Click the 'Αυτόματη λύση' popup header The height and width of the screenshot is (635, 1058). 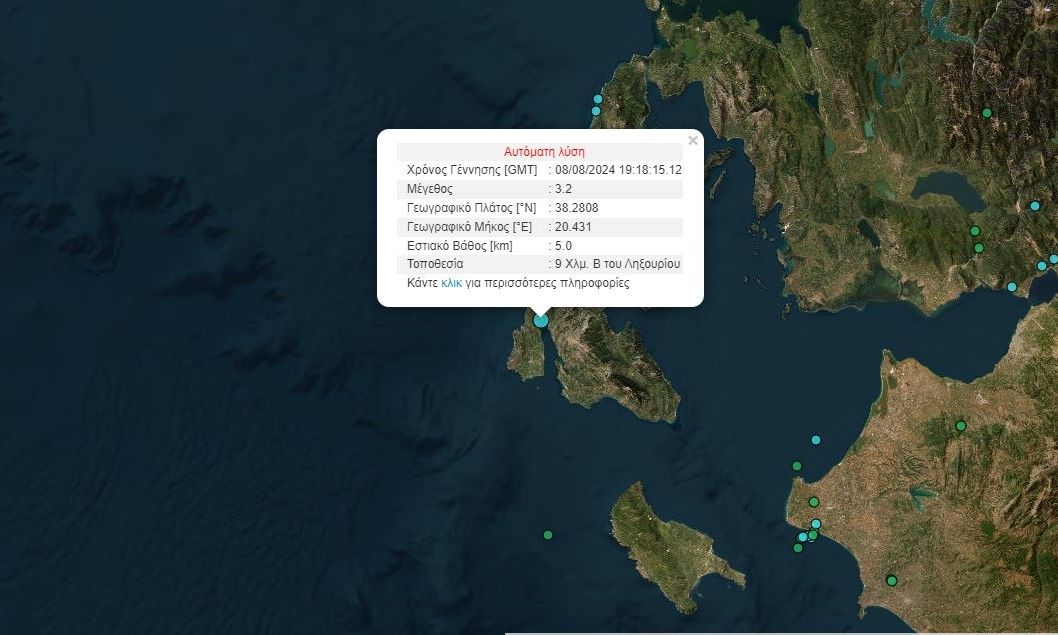tap(544, 151)
